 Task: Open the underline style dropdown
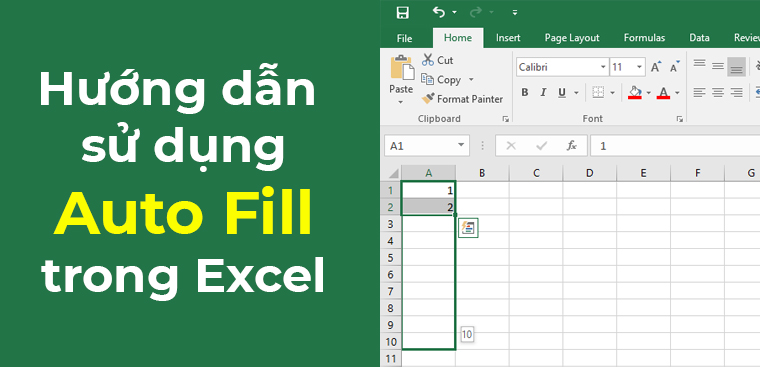[x=576, y=93]
